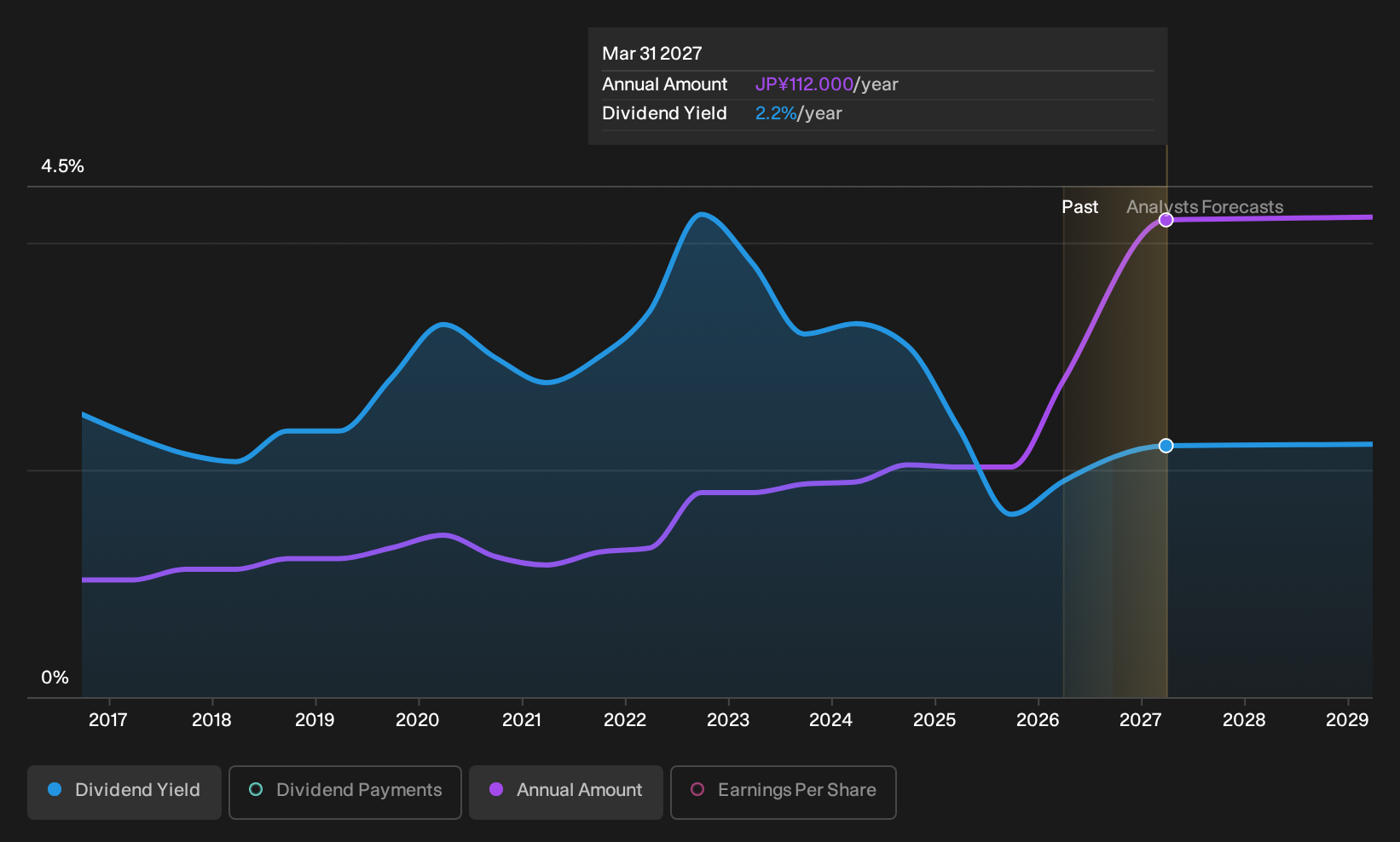The width and height of the screenshot is (1400, 842).
Task: Click the JP¥112.000 annual amount in the tooltip
Action: click(804, 84)
